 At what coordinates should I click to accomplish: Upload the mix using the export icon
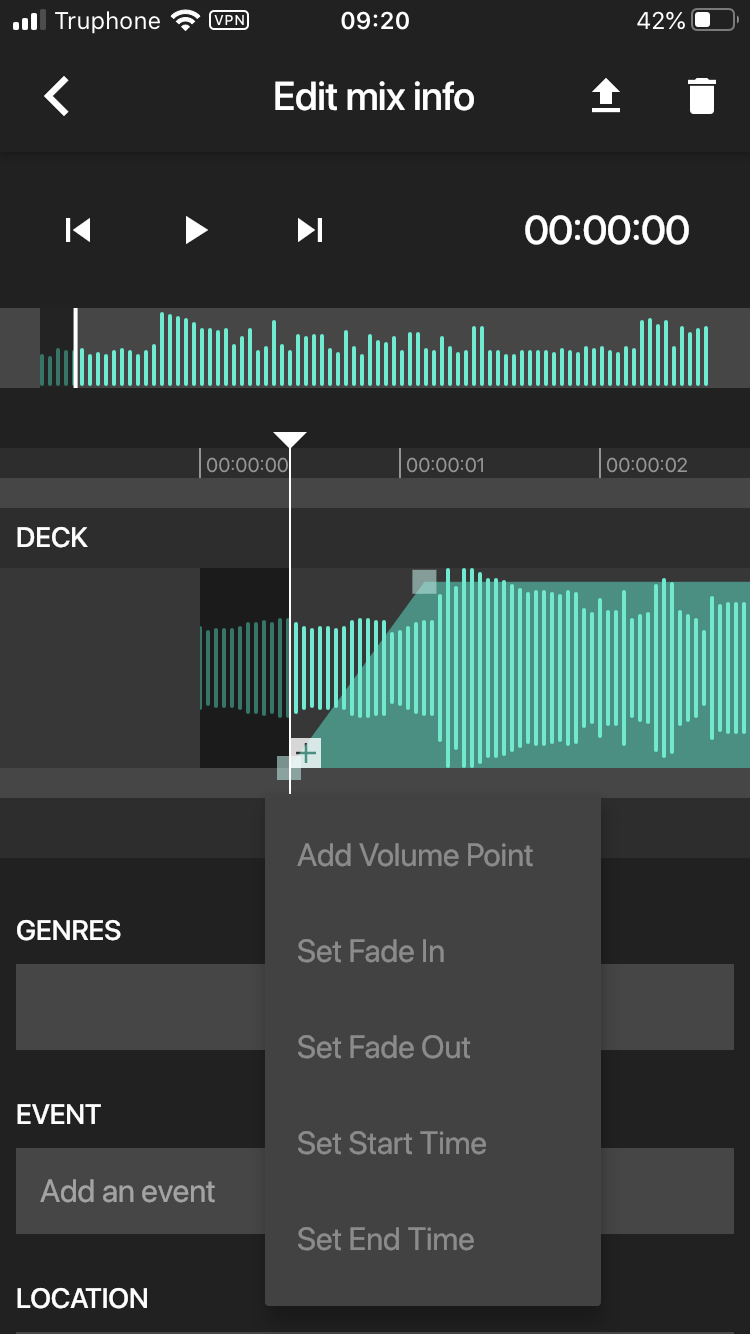pyautogui.click(x=607, y=96)
